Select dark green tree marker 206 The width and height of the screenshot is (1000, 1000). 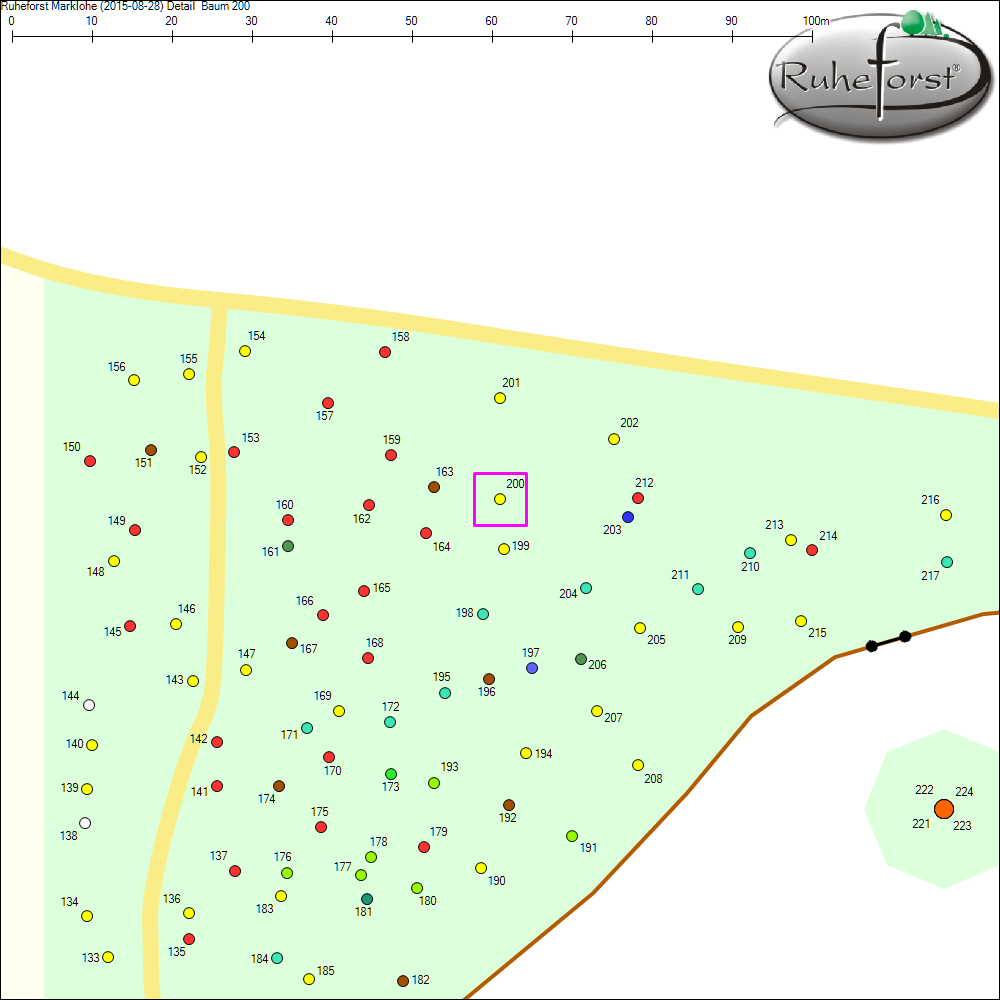click(581, 659)
